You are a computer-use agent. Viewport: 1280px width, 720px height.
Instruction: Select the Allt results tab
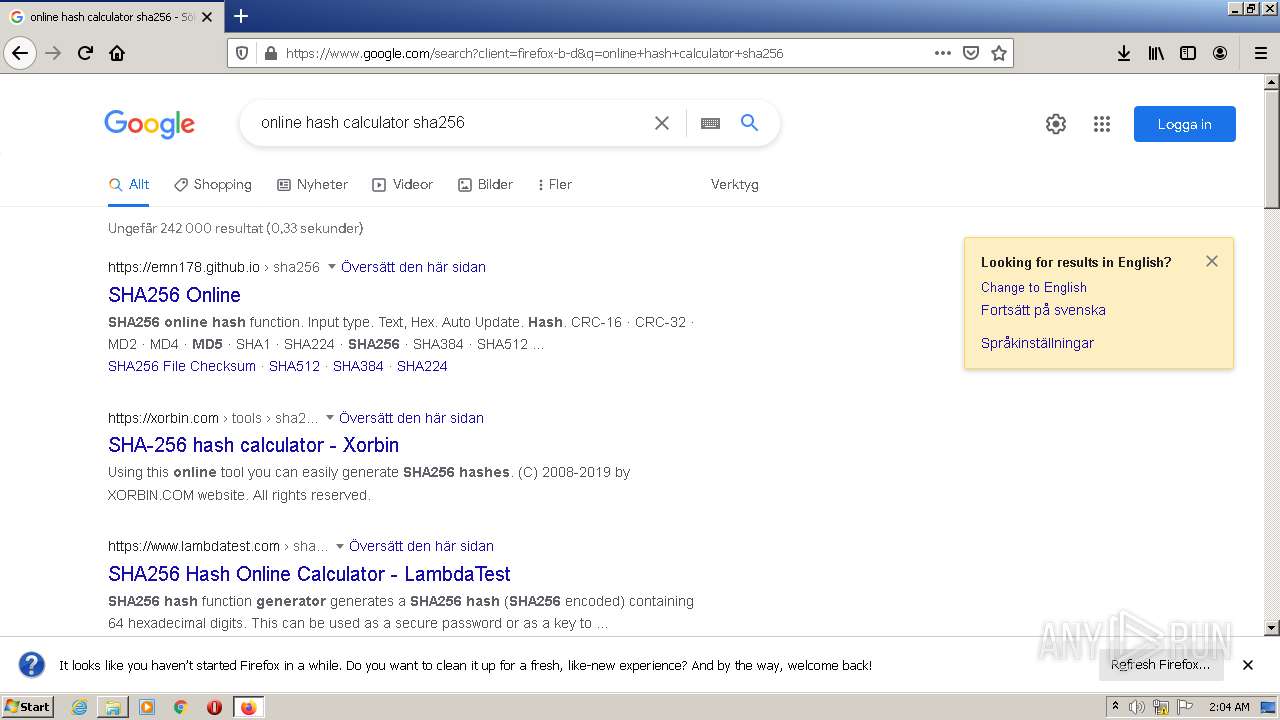click(129, 184)
